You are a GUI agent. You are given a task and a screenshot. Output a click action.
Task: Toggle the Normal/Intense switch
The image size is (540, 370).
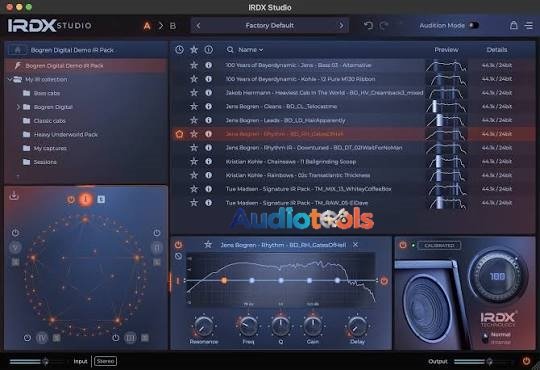pos(485,338)
